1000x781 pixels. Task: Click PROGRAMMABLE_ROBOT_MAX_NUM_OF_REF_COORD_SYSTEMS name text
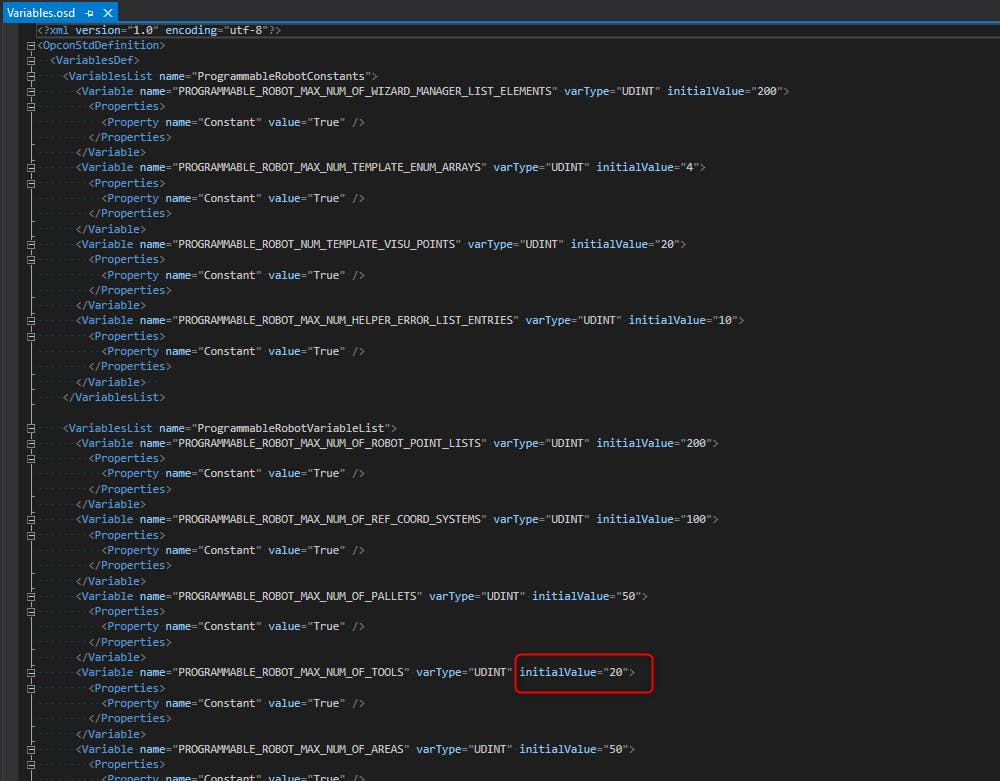(330, 519)
